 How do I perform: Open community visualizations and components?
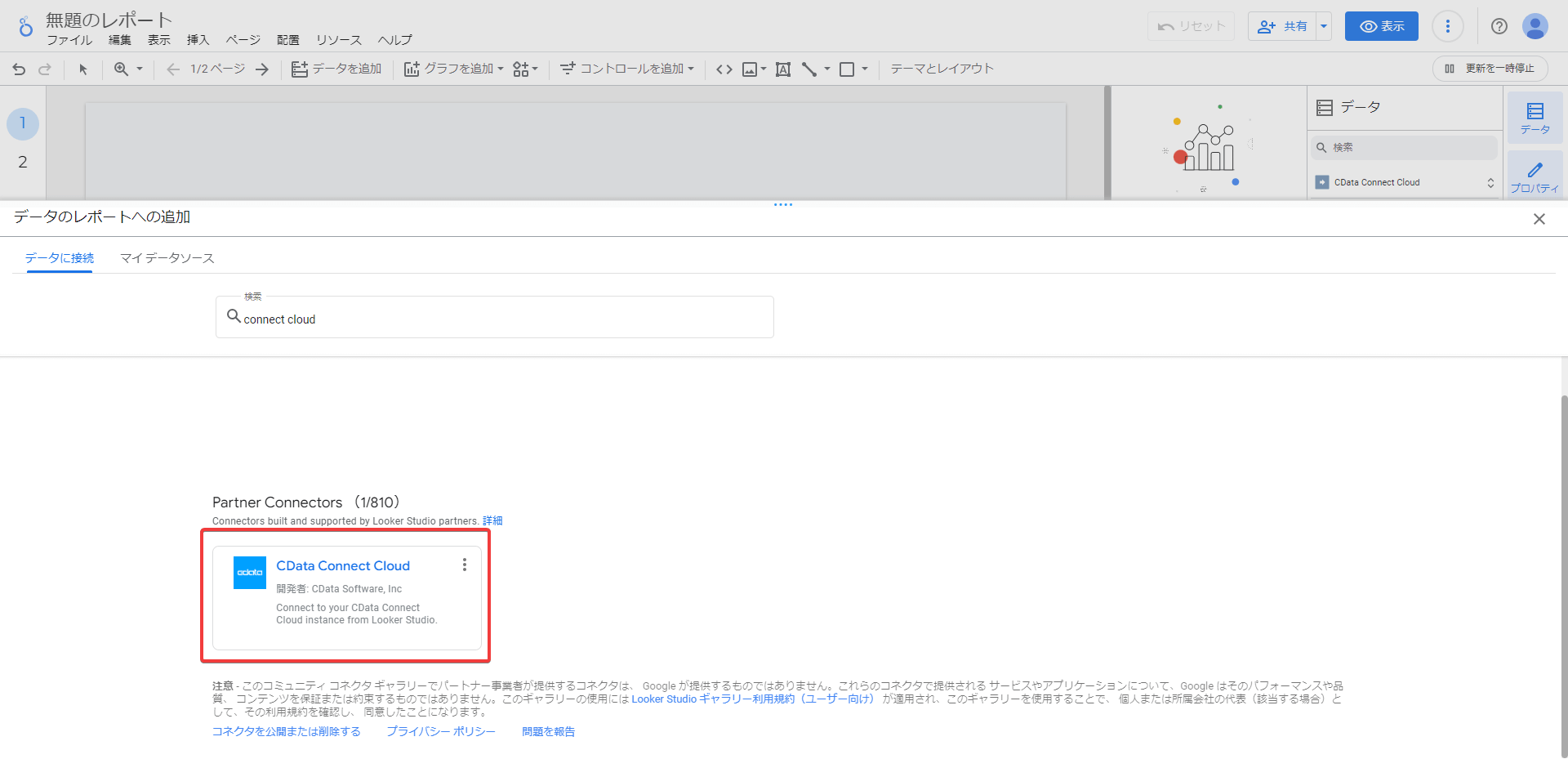(x=525, y=69)
